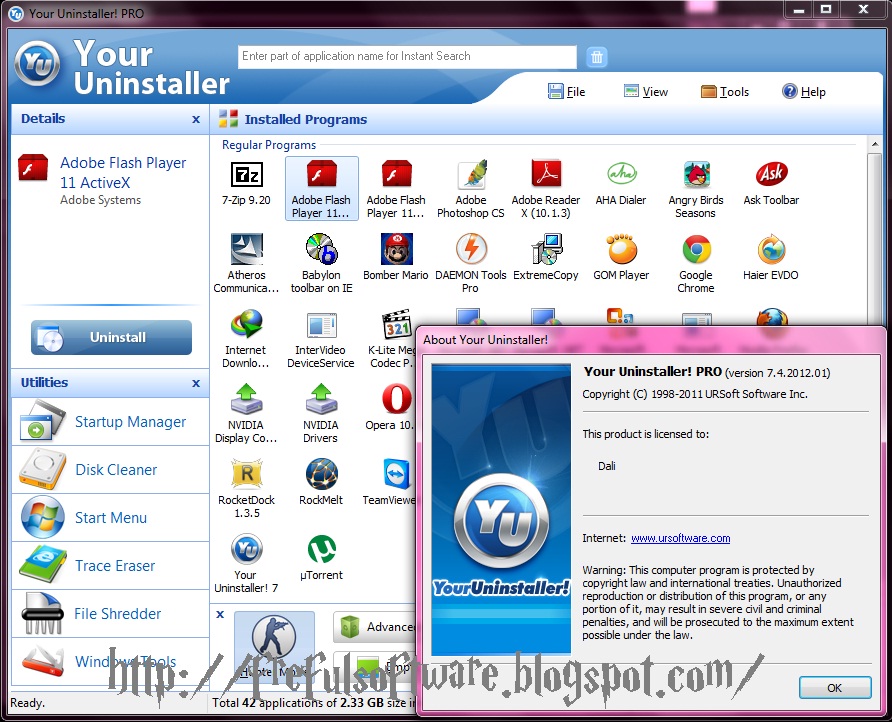Click the Regular Programs group header

269,145
